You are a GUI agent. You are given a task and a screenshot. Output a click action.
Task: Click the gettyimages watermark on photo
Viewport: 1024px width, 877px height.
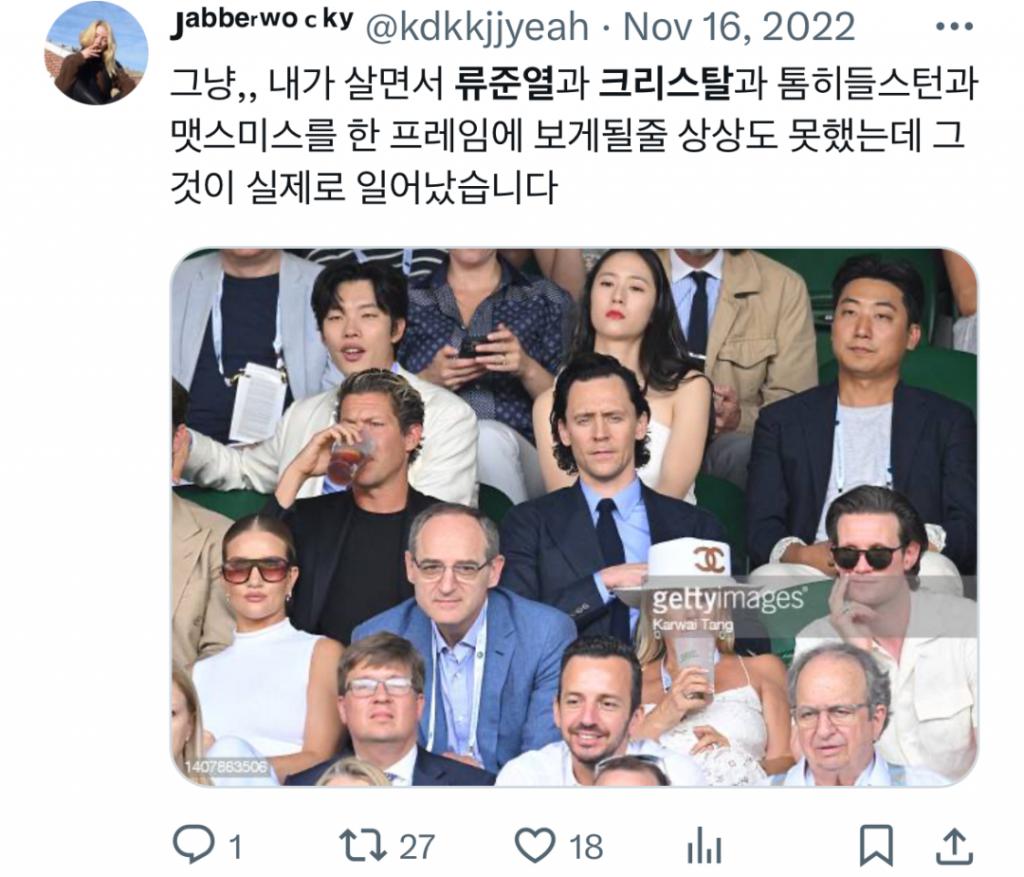pos(728,598)
